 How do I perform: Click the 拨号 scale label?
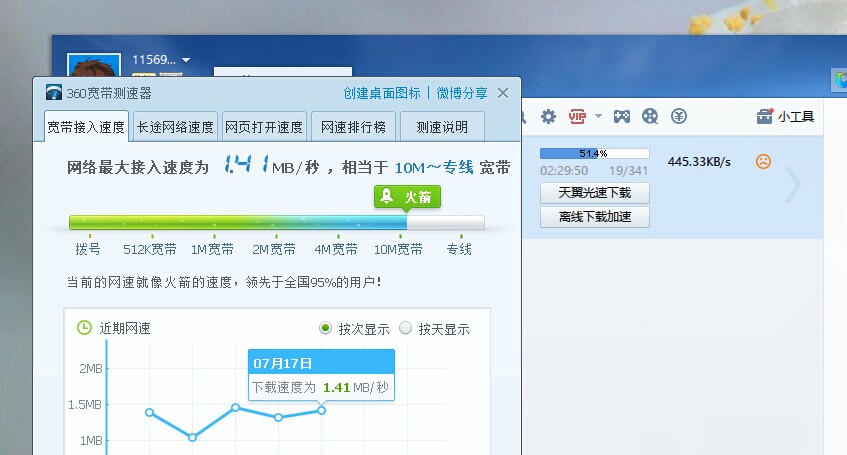[x=88, y=249]
